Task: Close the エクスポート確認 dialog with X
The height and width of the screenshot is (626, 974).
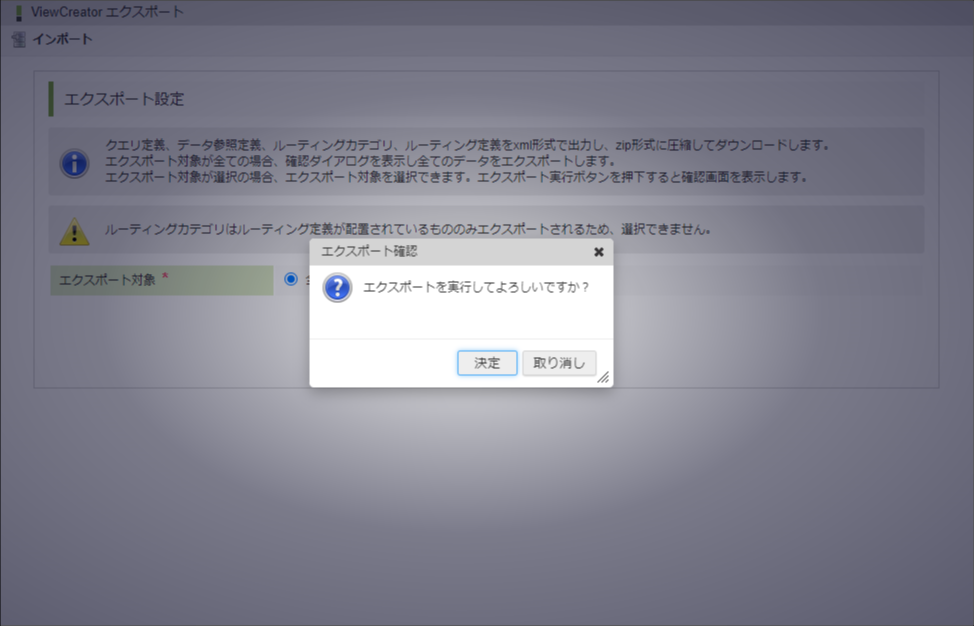Action: coord(599,252)
